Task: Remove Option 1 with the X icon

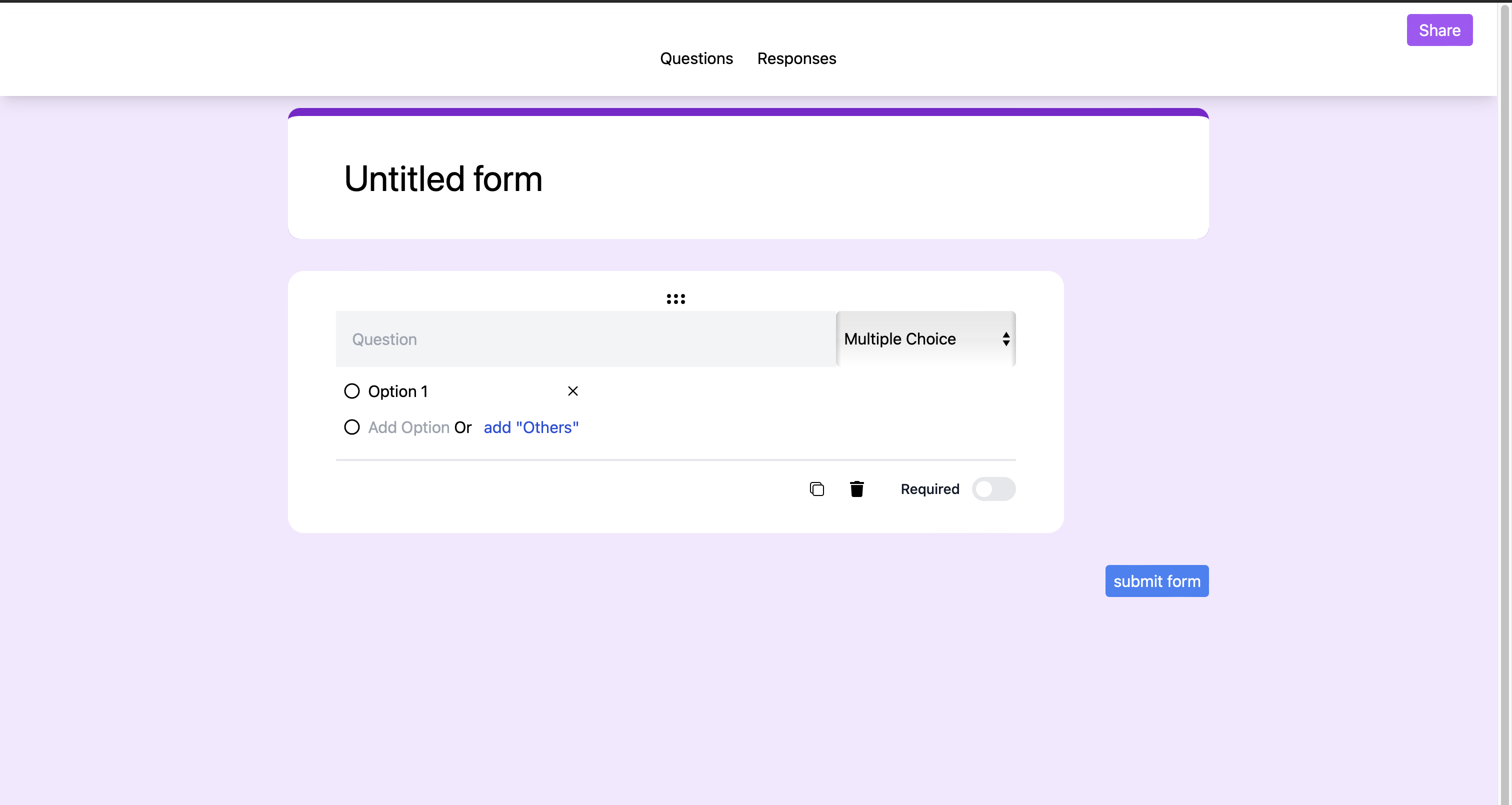Action: click(573, 390)
